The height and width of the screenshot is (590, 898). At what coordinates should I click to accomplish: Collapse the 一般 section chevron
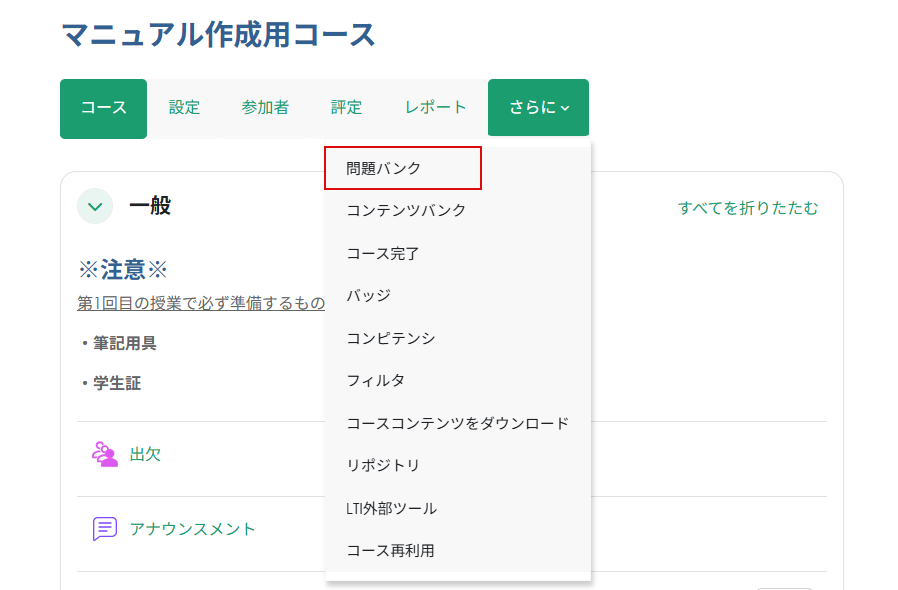[x=95, y=207]
